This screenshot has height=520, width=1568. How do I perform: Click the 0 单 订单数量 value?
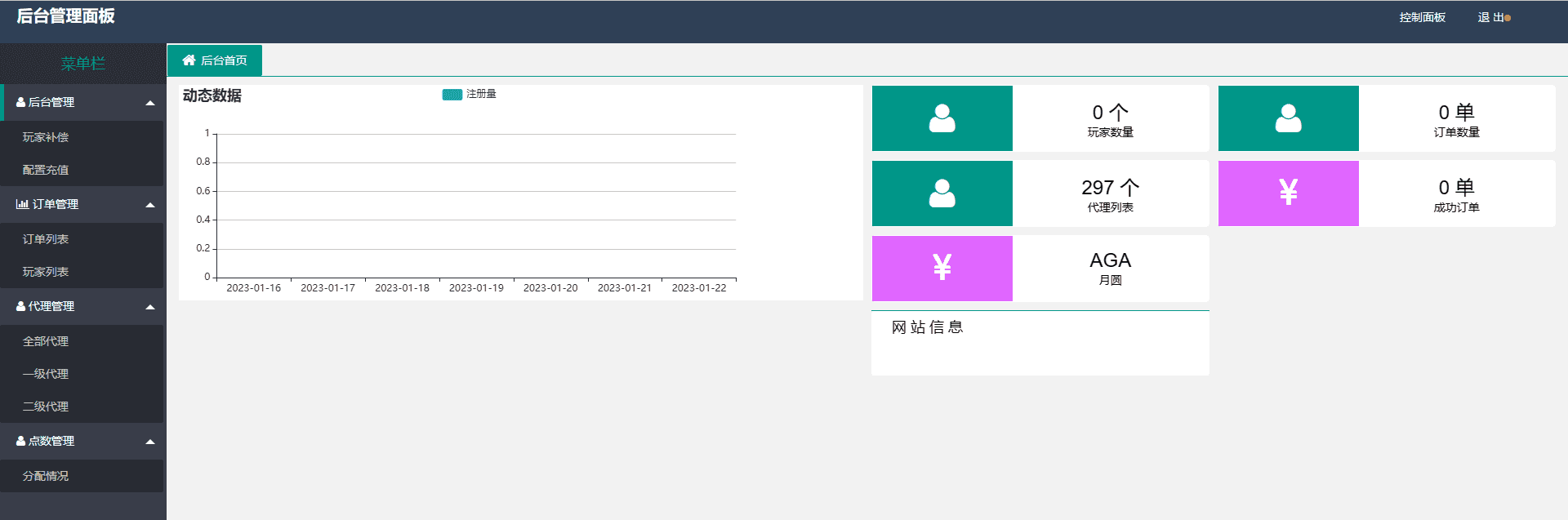pyautogui.click(x=1457, y=112)
